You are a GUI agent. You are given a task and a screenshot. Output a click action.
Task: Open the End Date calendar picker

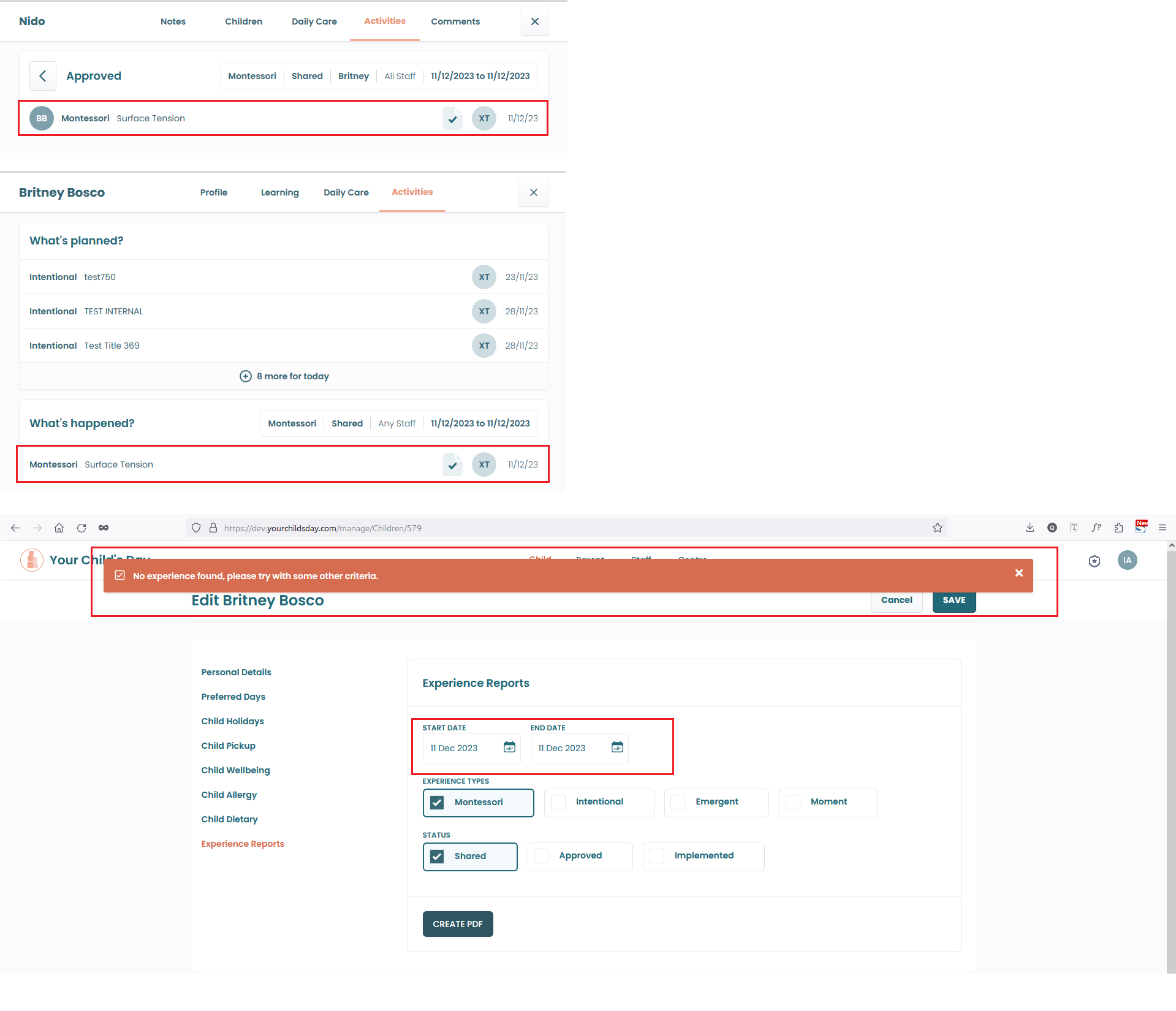(617, 747)
